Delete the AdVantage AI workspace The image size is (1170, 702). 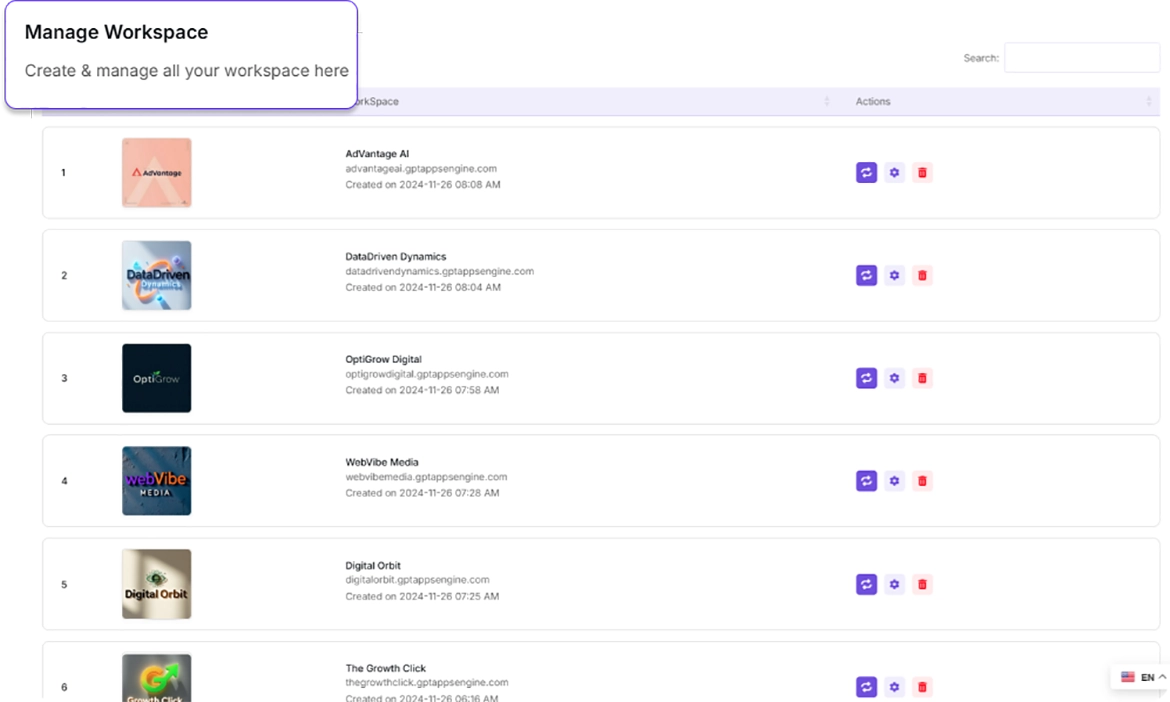(x=922, y=173)
